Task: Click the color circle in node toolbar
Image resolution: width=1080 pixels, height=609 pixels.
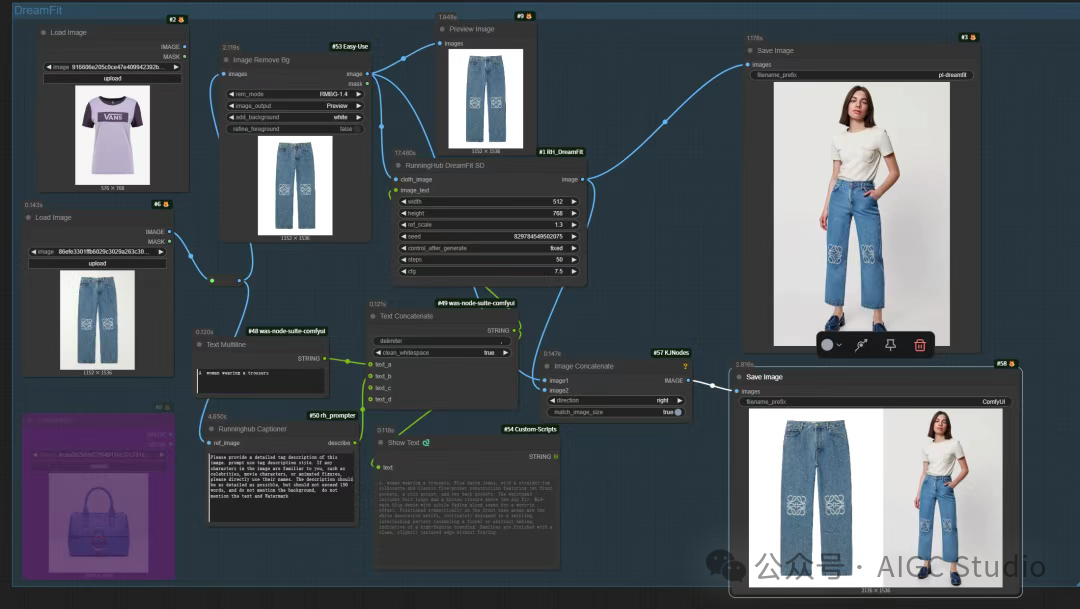Action: point(827,345)
